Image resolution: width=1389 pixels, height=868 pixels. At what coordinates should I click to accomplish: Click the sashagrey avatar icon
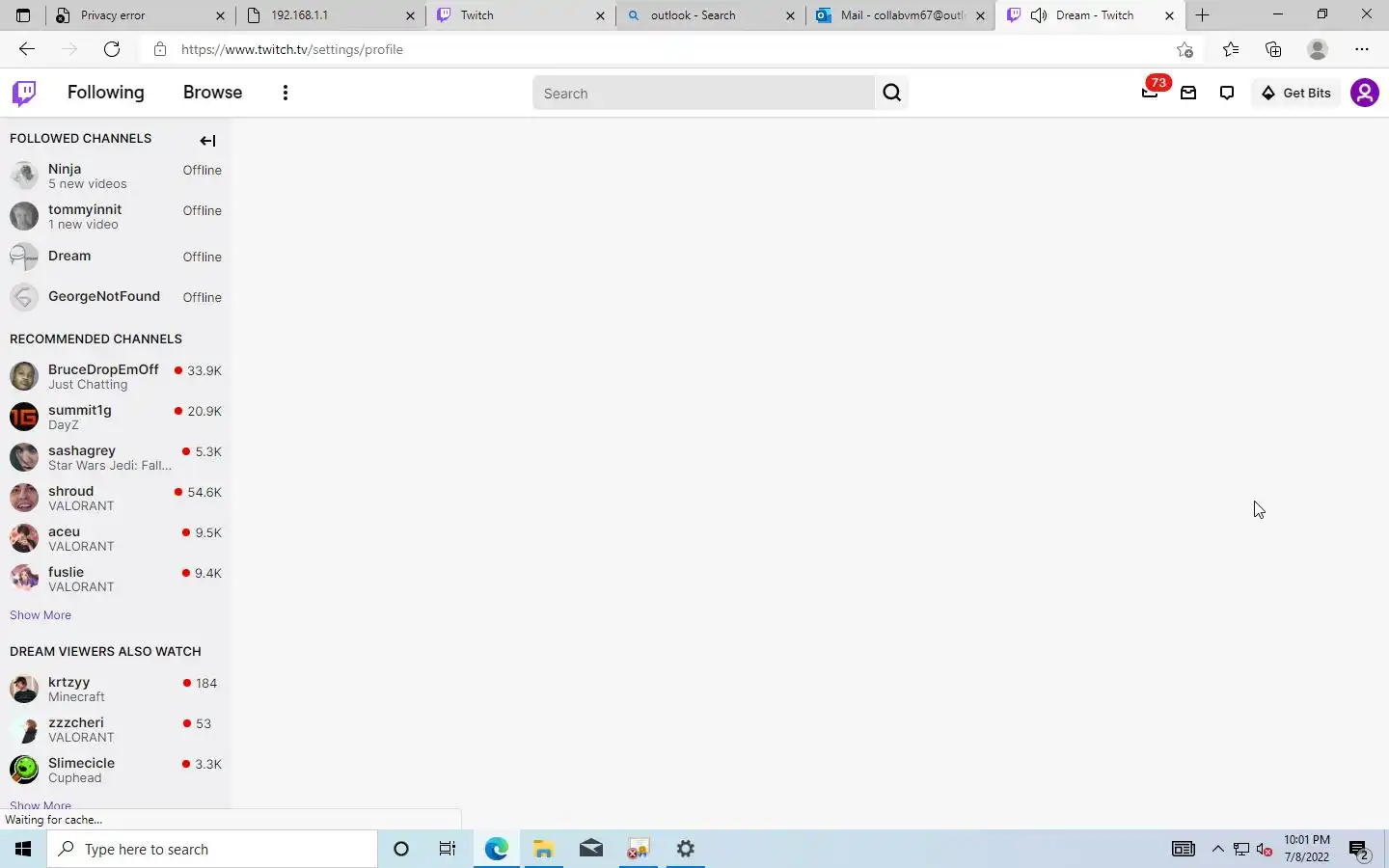coord(24,457)
